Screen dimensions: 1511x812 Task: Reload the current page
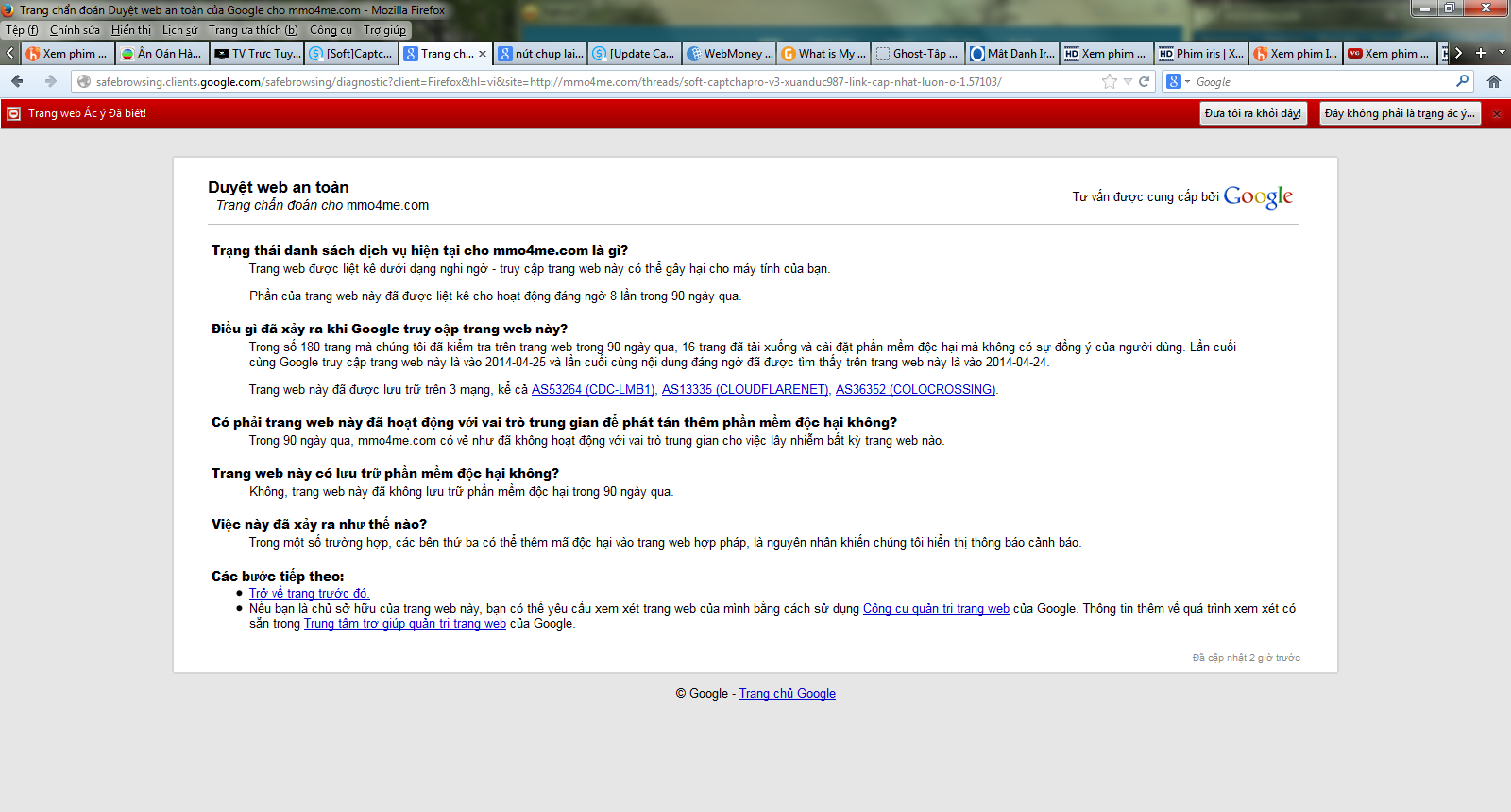pos(1144,81)
